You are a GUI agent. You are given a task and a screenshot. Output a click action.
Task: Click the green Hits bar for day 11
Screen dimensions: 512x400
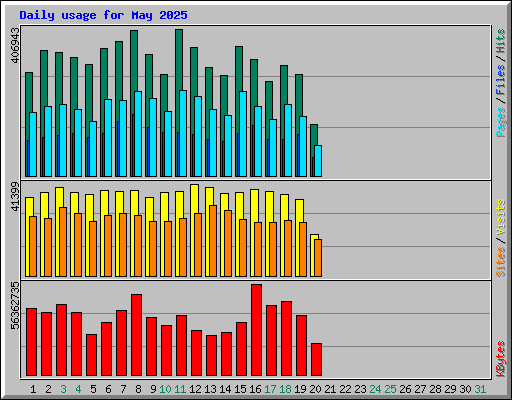pos(179,59)
